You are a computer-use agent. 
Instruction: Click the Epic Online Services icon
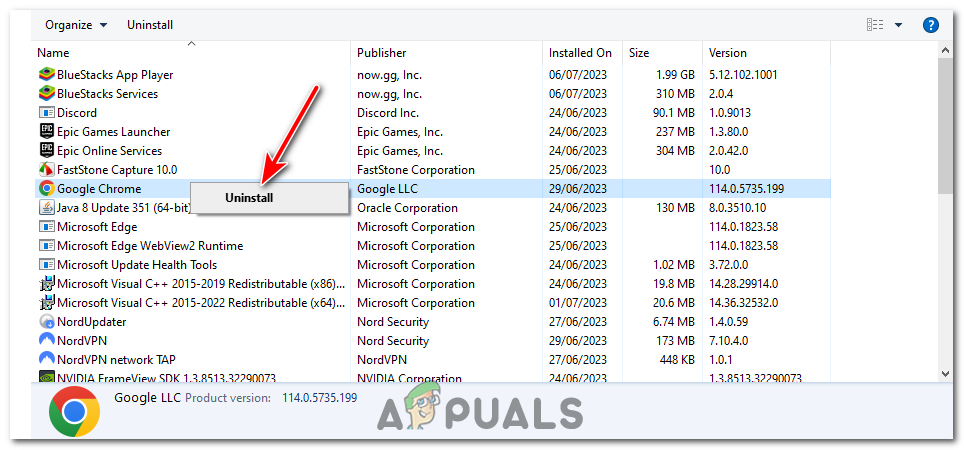point(46,151)
